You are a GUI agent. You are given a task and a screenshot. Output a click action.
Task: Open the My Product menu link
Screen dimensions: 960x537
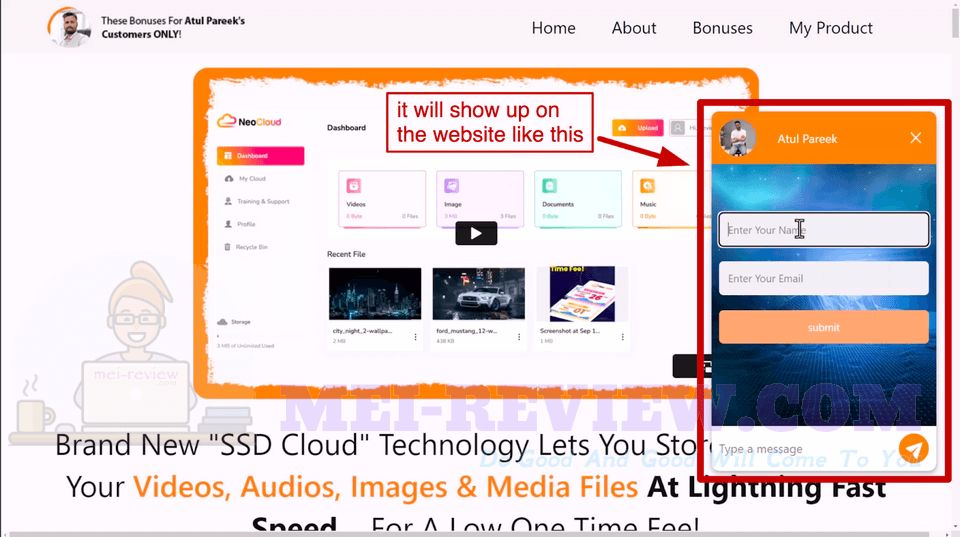pos(831,28)
